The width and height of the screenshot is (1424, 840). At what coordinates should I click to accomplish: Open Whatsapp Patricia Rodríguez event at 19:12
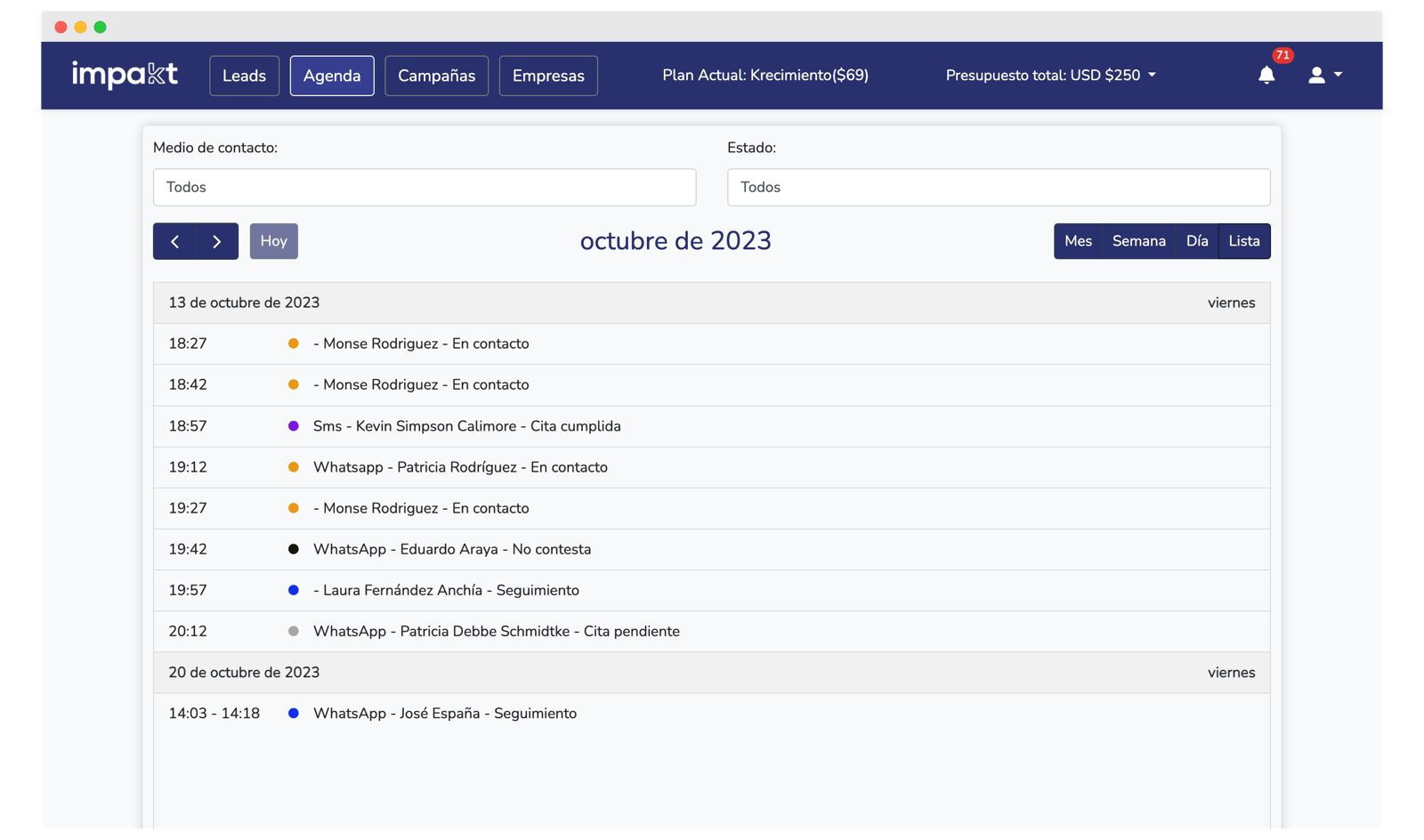coord(460,467)
